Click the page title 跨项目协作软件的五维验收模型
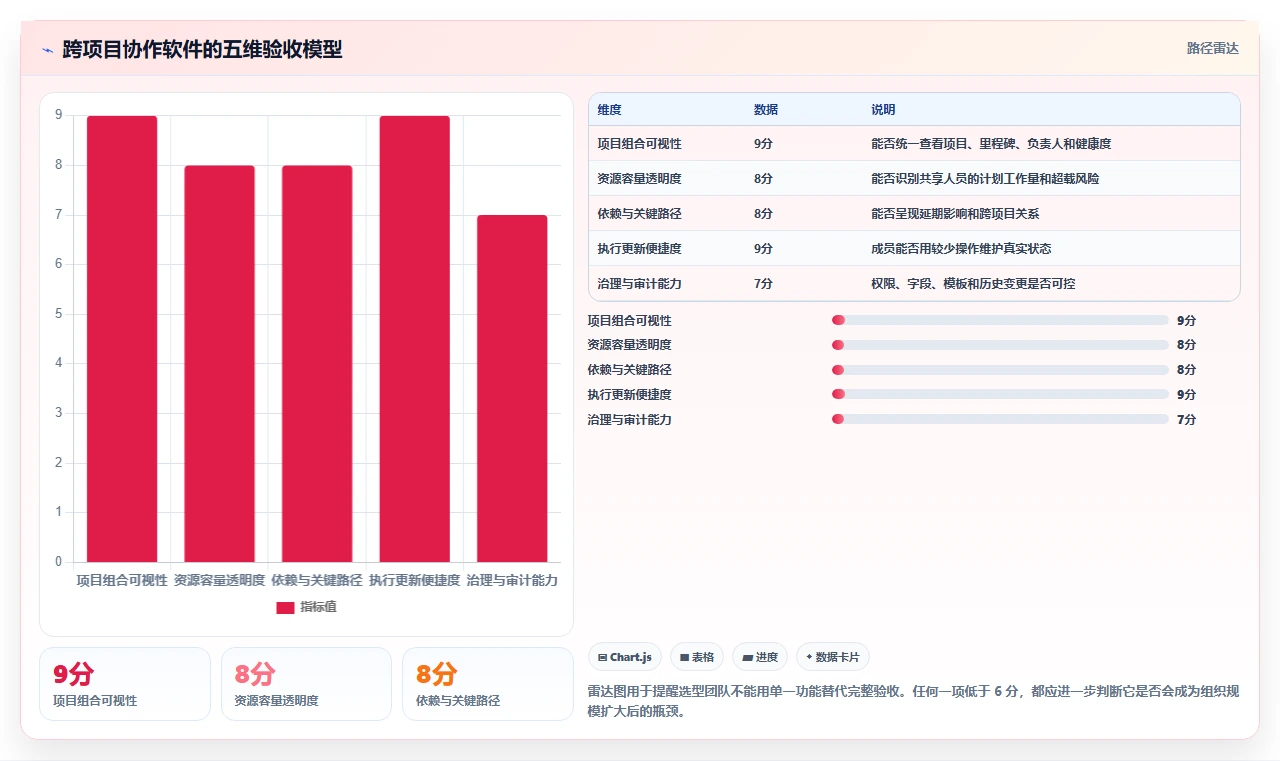The width and height of the screenshot is (1280, 761). pos(202,50)
